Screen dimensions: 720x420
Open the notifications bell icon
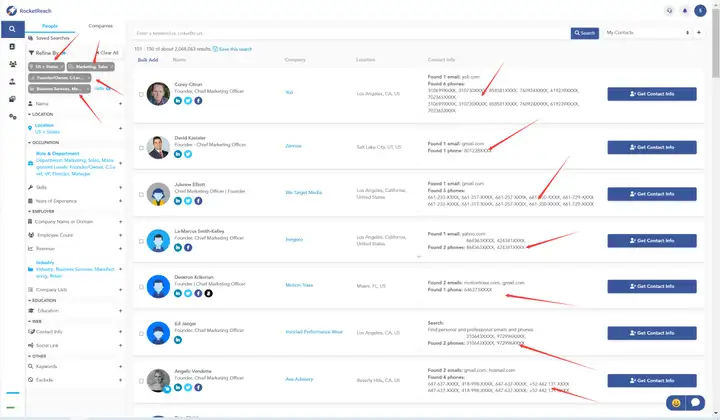click(685, 11)
